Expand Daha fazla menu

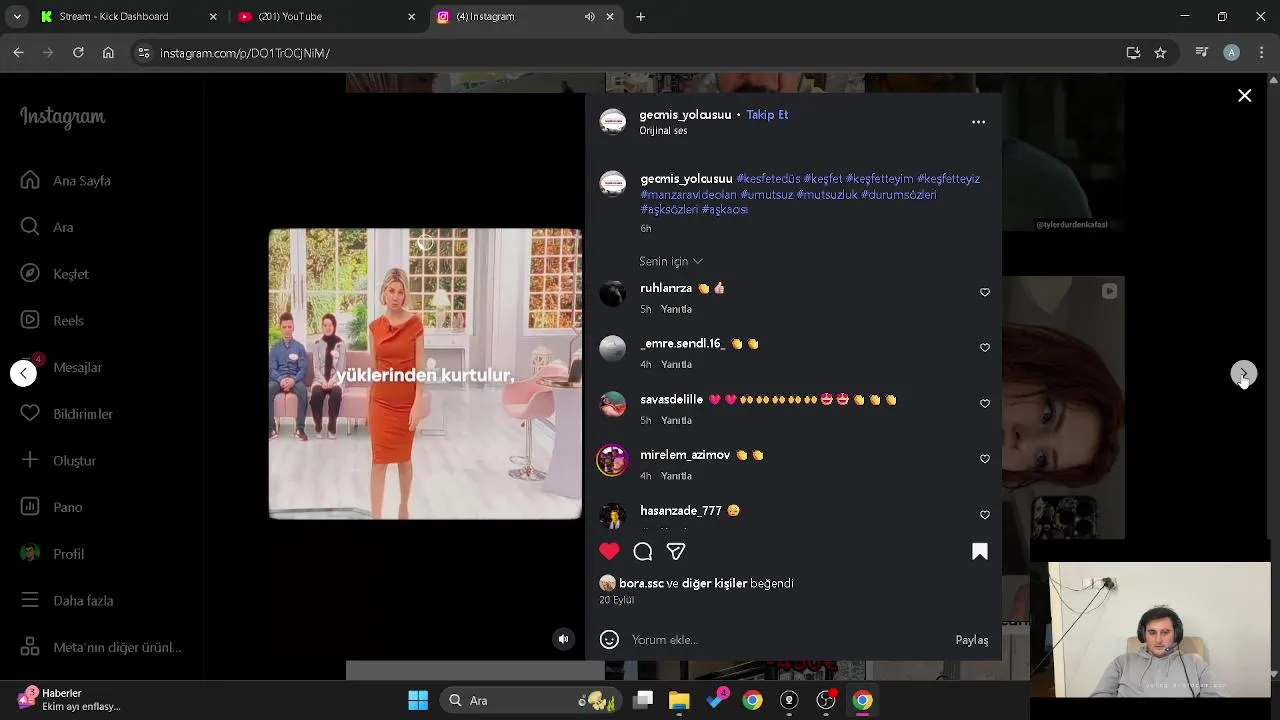tap(68, 601)
